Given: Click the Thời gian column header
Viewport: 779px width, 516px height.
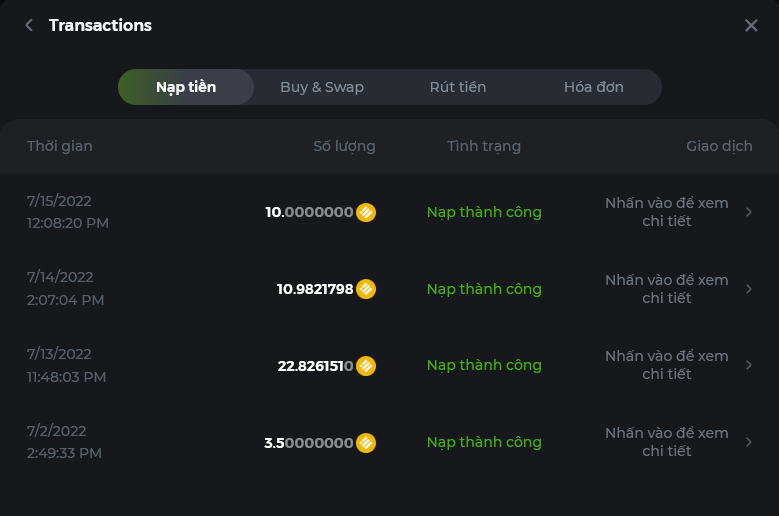Looking at the screenshot, I should 60,146.
